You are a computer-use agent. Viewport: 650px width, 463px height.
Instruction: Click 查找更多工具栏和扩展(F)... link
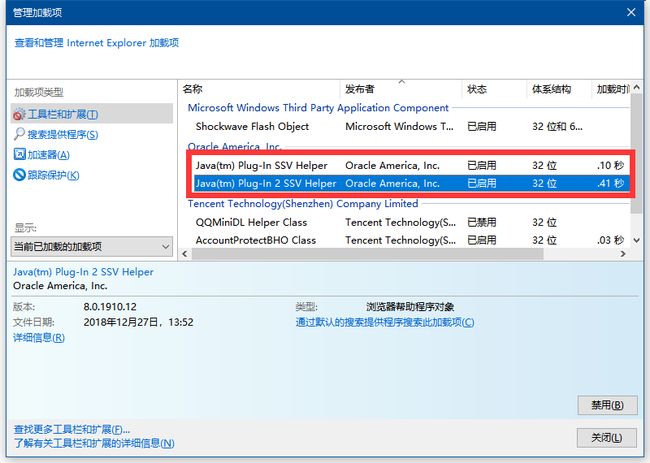(72, 429)
